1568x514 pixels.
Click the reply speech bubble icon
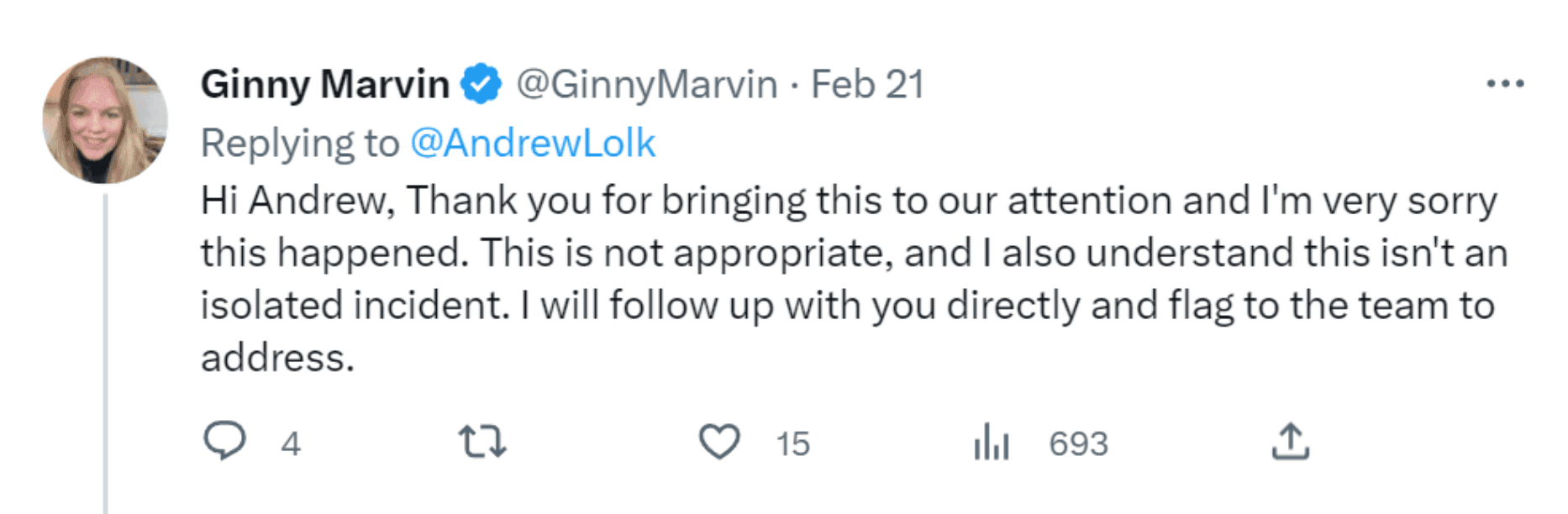tap(224, 441)
